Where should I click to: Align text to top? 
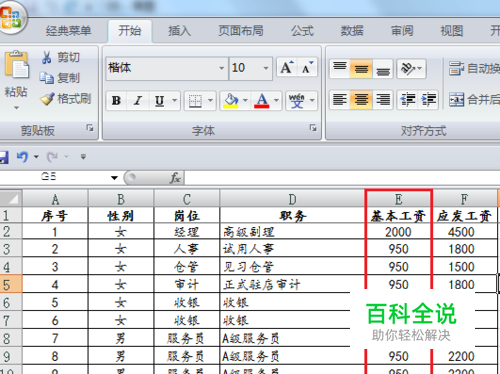[340, 68]
